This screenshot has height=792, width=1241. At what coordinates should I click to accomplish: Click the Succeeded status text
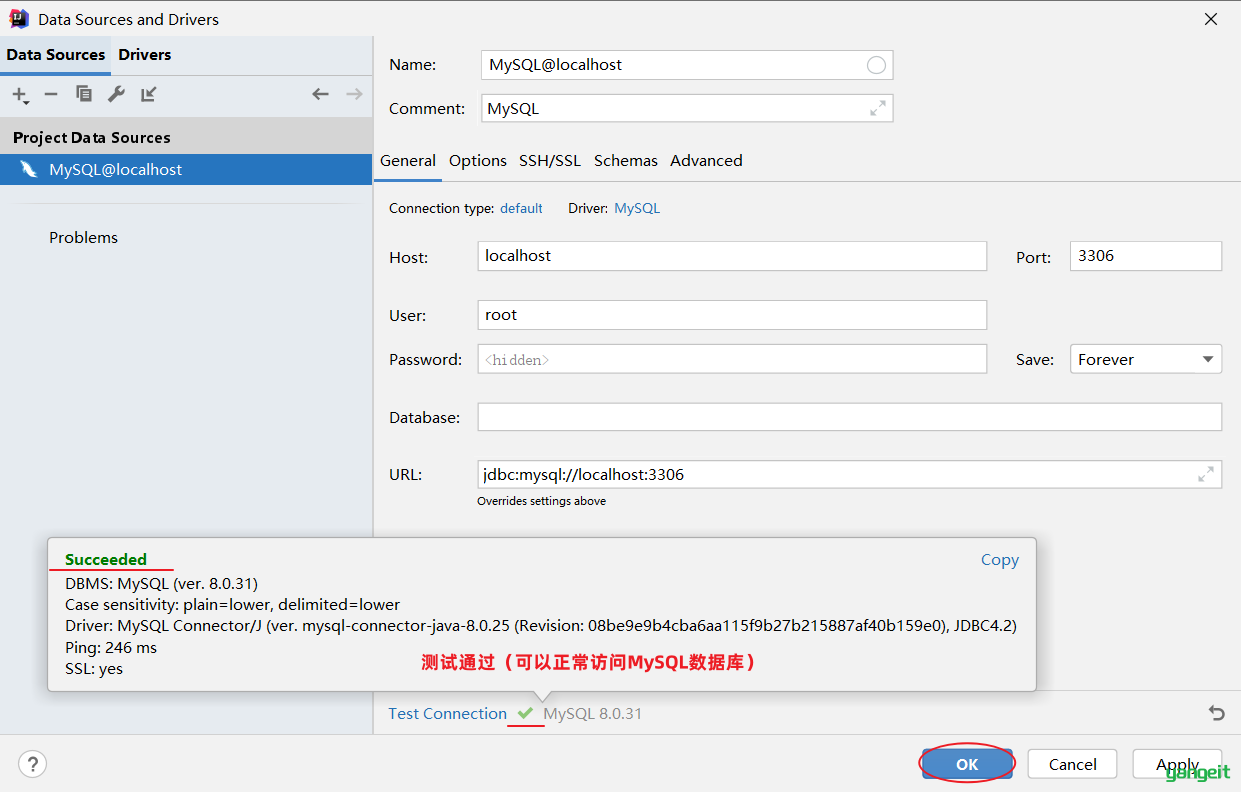[x=106, y=560]
